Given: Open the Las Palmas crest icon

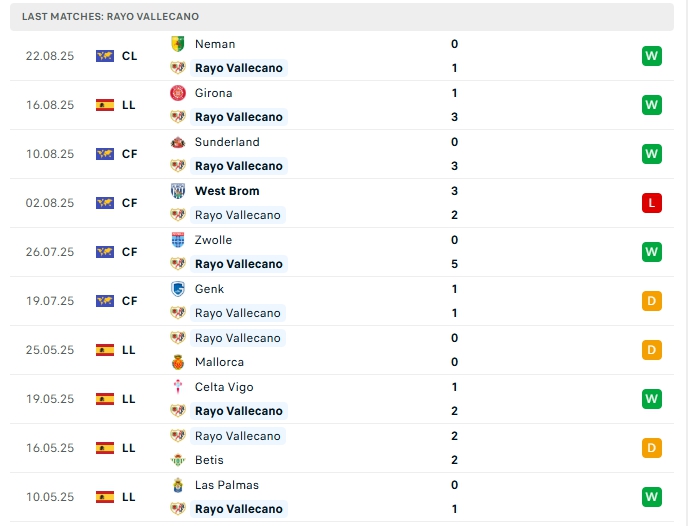Looking at the screenshot, I should pos(178,485).
